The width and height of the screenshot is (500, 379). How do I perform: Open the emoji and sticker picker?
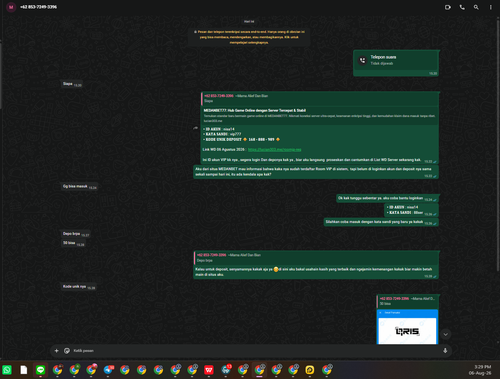[67, 351]
